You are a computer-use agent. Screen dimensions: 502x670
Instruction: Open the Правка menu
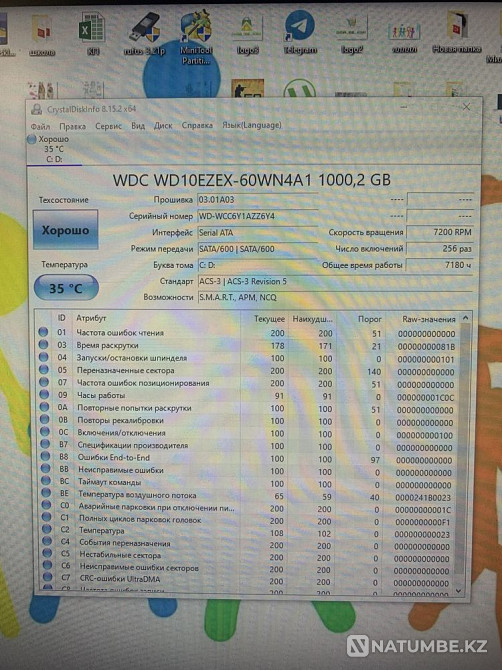[72, 126]
